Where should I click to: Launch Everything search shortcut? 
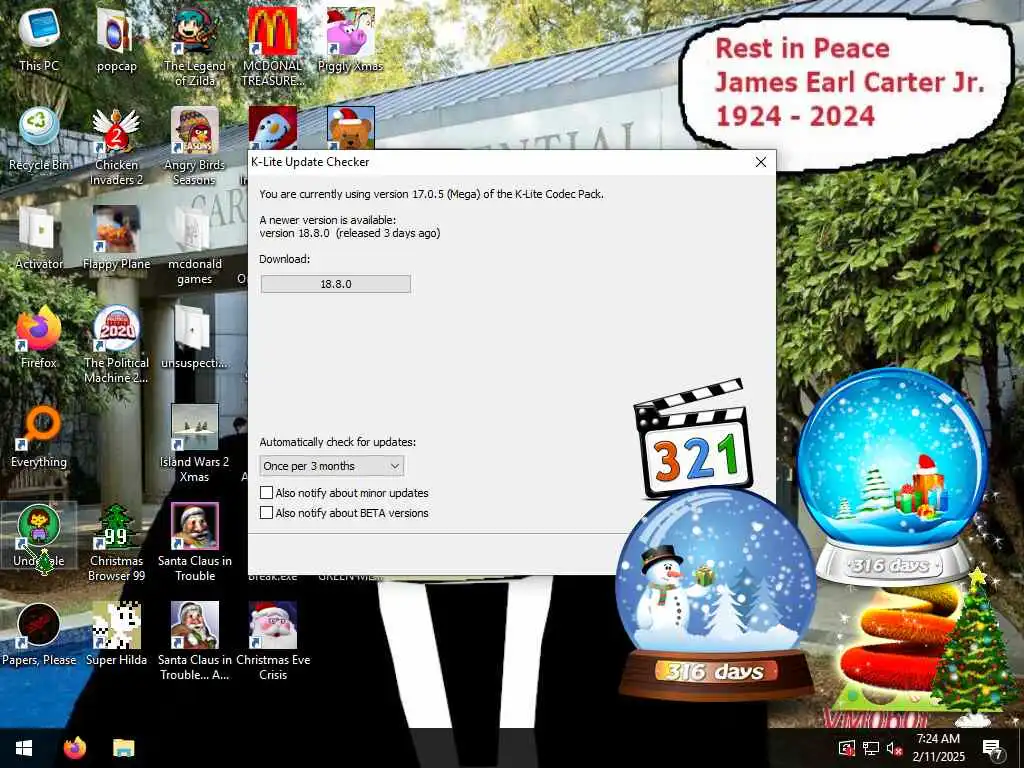point(39,436)
